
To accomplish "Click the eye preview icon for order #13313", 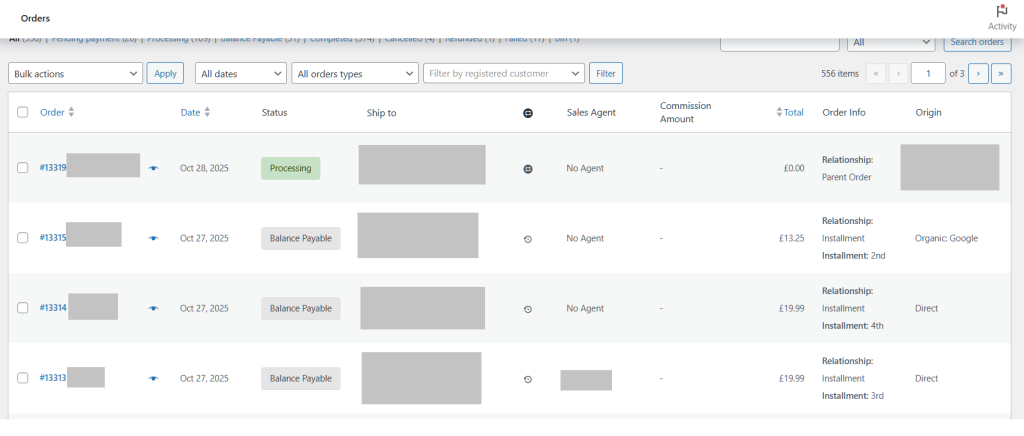I will pos(153,379).
